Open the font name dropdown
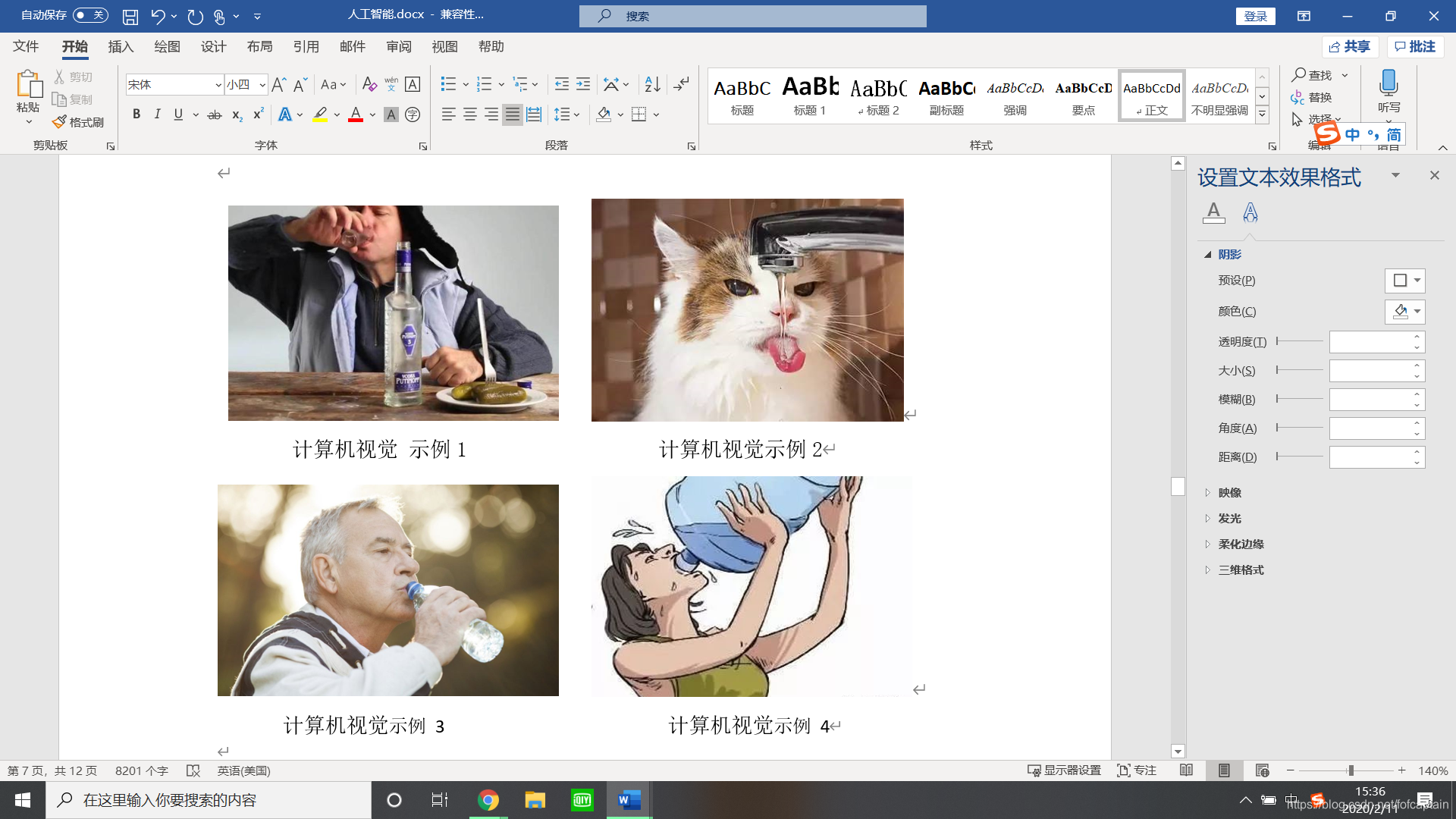1456x819 pixels. tap(218, 85)
